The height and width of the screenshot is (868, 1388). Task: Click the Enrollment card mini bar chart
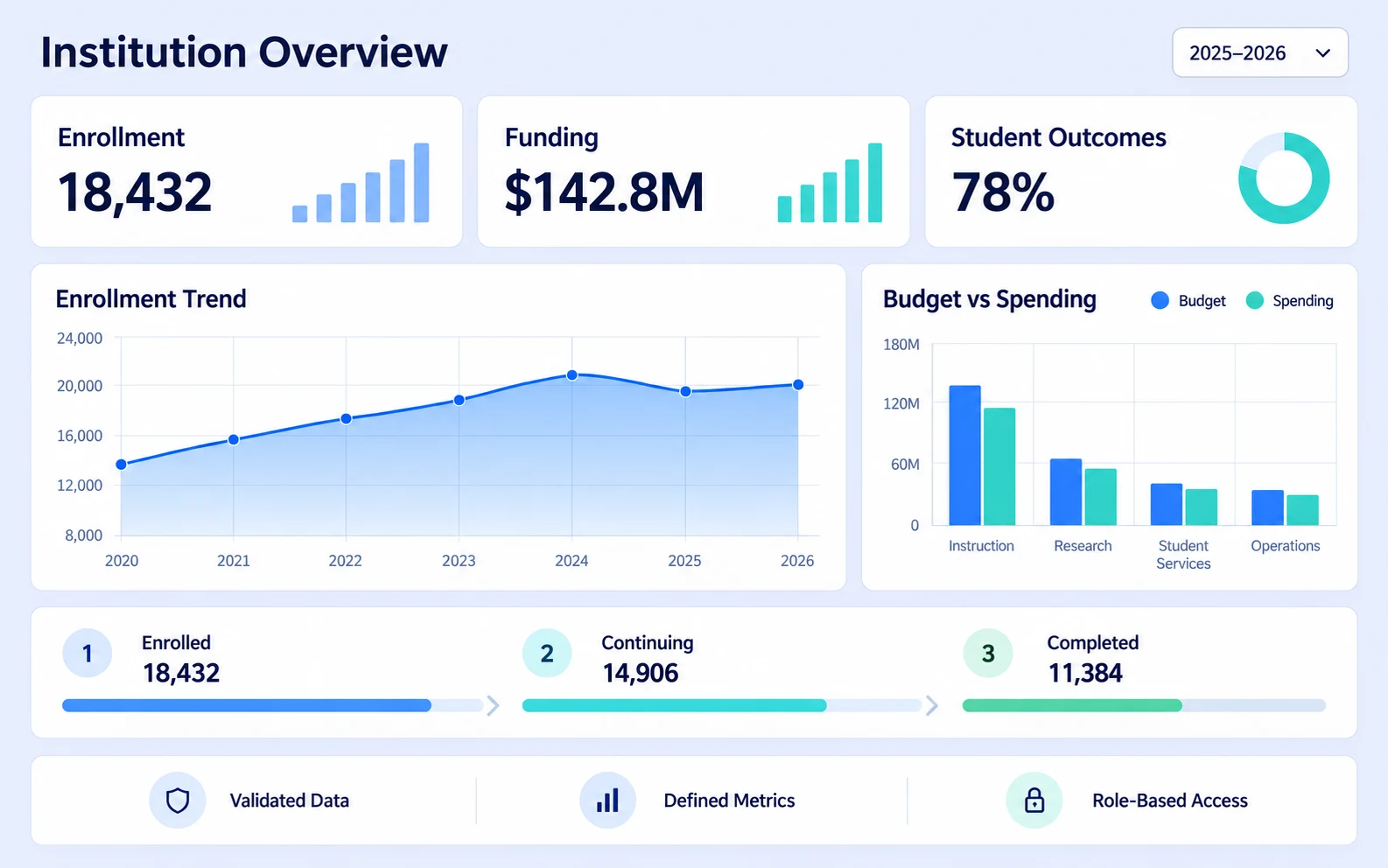point(361,182)
